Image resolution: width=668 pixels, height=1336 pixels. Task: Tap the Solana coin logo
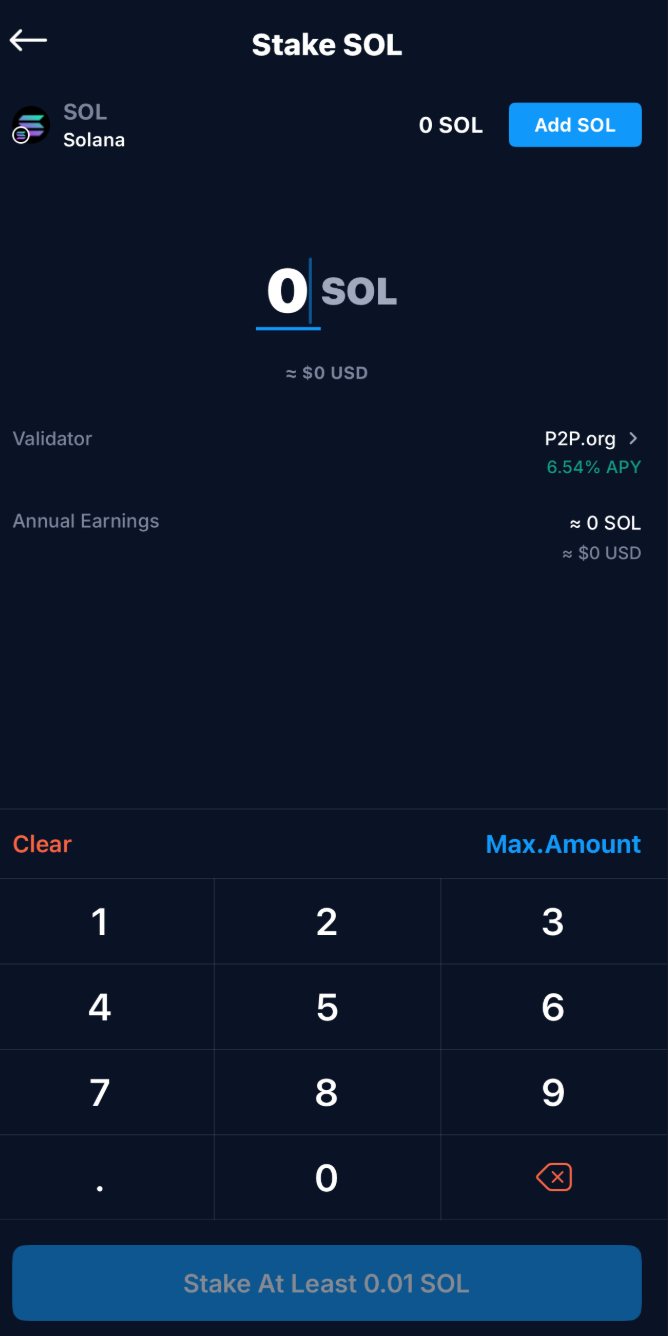(x=30, y=126)
